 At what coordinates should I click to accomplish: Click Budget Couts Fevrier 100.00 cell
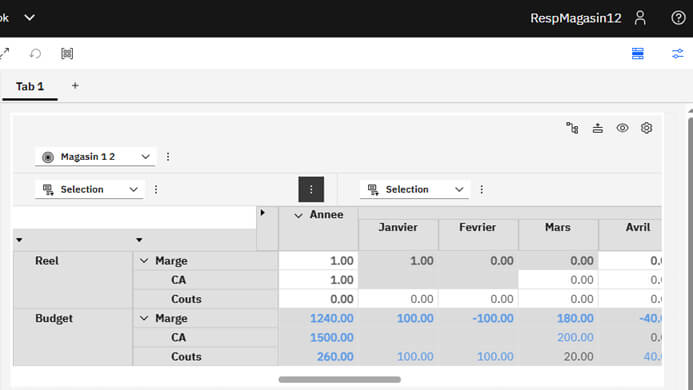pos(478,357)
